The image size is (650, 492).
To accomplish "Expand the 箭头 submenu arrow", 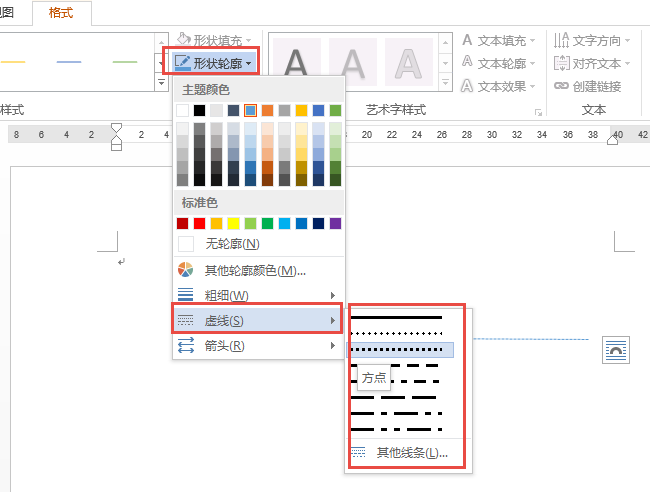I will pyautogui.click(x=332, y=345).
